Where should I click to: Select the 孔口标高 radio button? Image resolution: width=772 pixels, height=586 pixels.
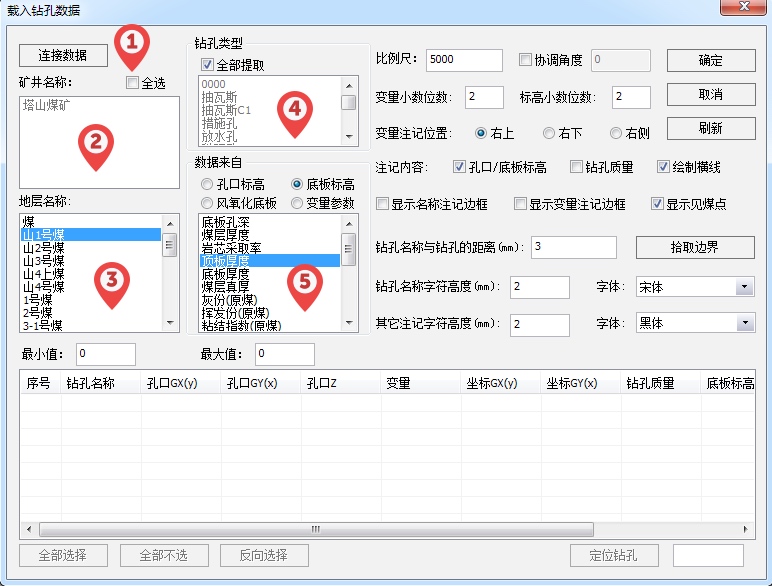point(207,185)
